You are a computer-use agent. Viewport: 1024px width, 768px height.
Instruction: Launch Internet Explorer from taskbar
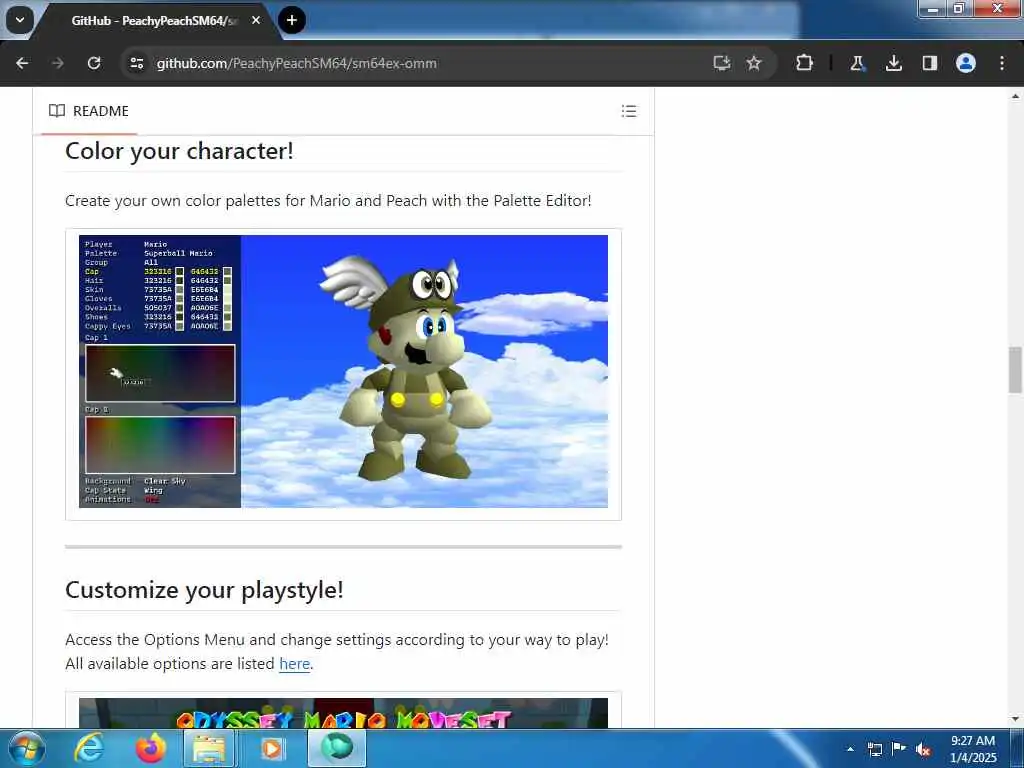pyautogui.click(x=89, y=748)
